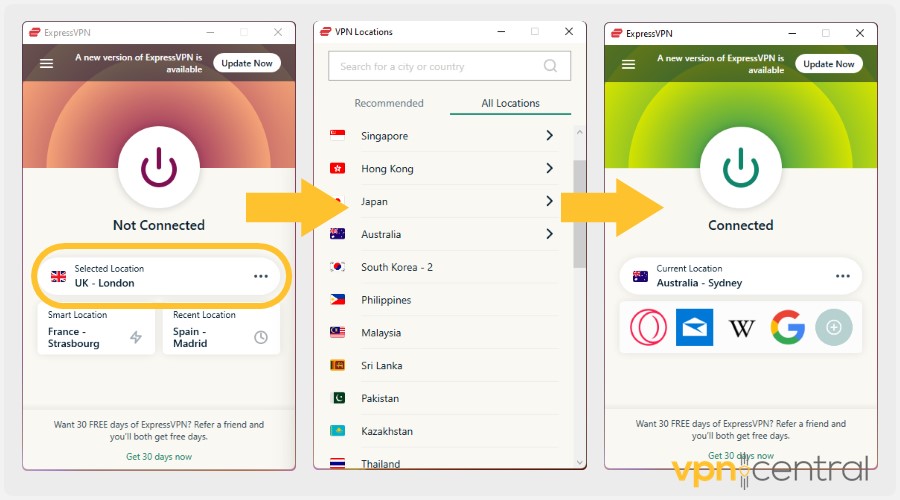900x500 pixels.
Task: Click the search magnifier icon
Action: 550,66
